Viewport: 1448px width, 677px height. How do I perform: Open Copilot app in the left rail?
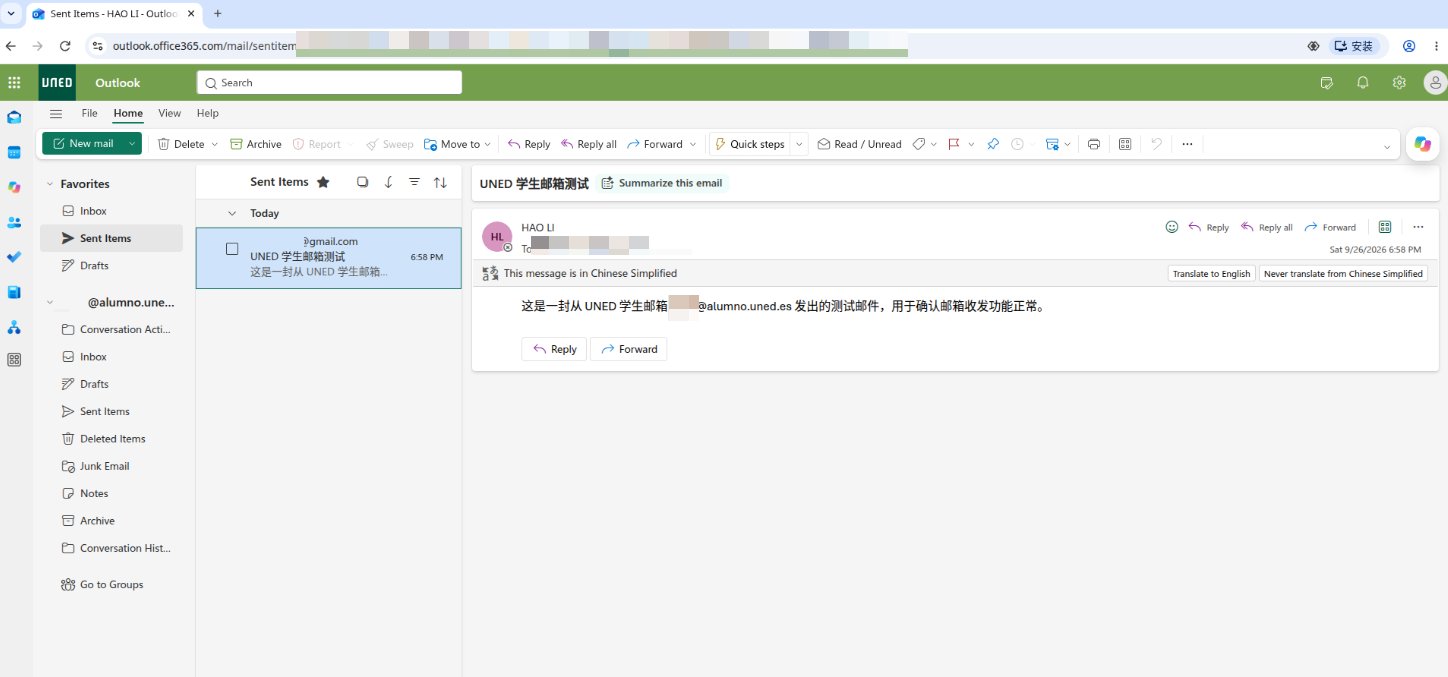(x=14, y=187)
